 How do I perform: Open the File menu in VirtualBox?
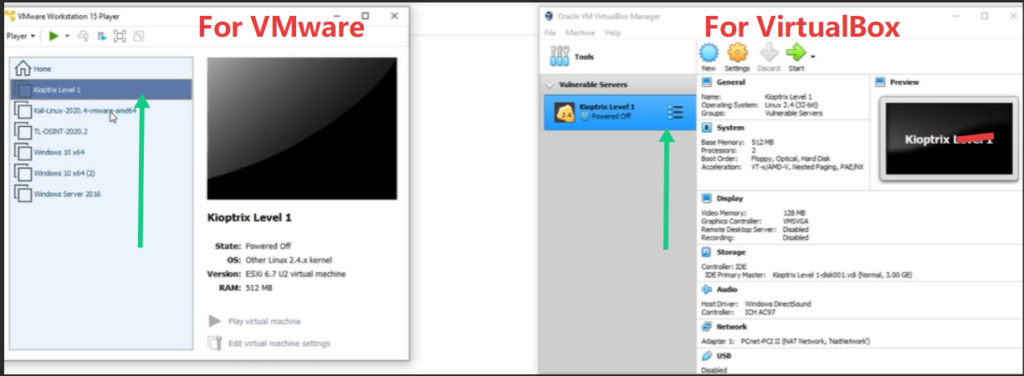550,33
